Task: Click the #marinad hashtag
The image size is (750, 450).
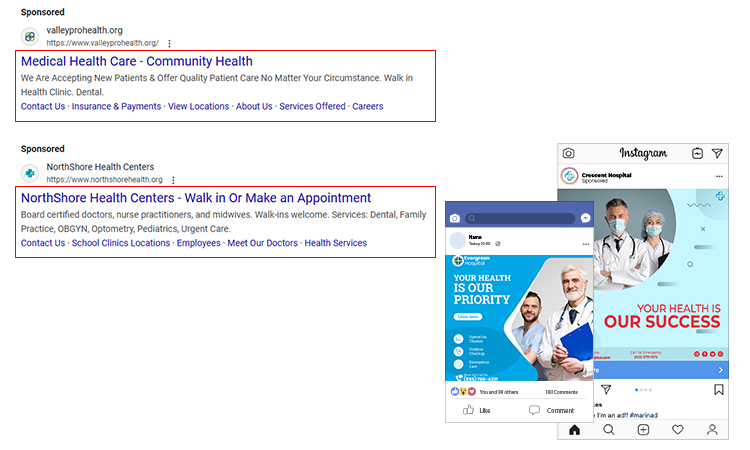Action: [x=644, y=415]
